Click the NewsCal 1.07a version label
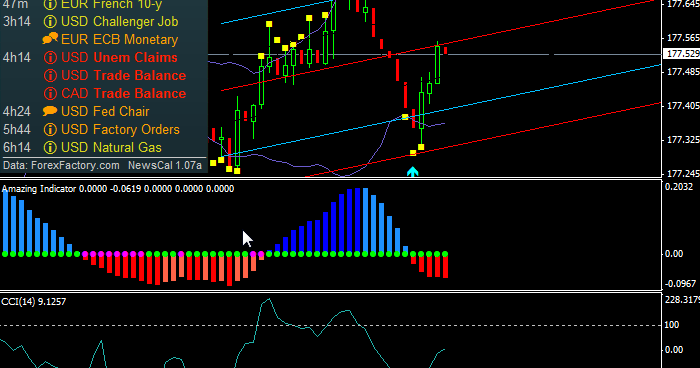700x368 pixels. click(x=165, y=165)
